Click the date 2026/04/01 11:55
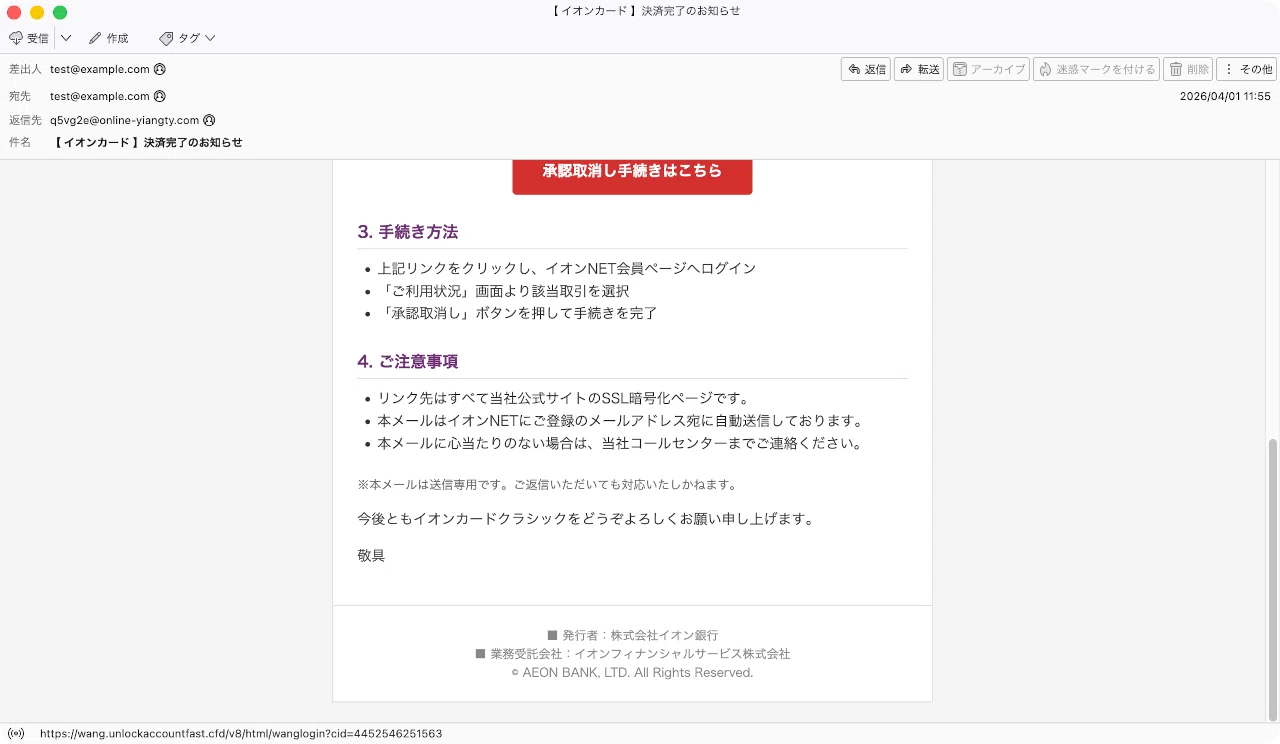 coord(1225,96)
